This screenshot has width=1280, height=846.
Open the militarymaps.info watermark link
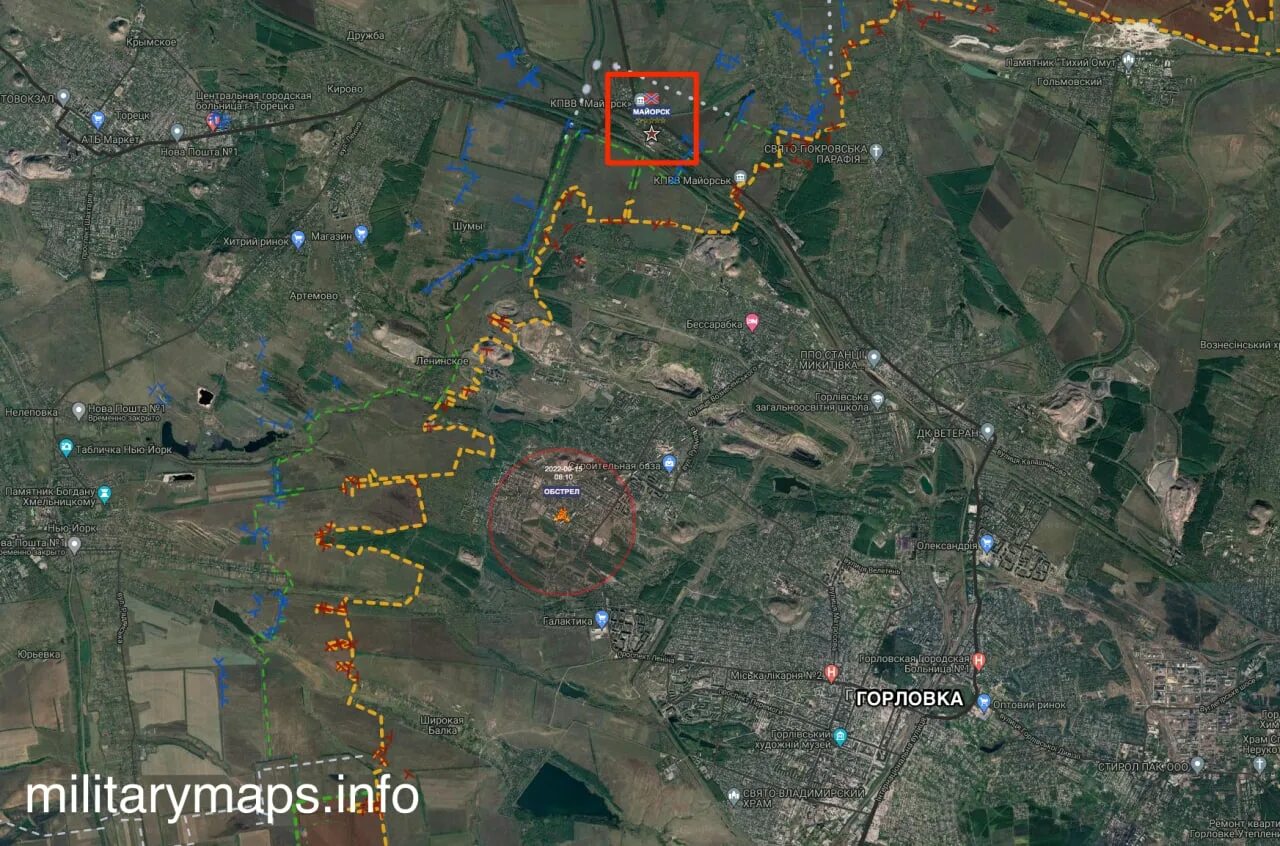[222, 796]
